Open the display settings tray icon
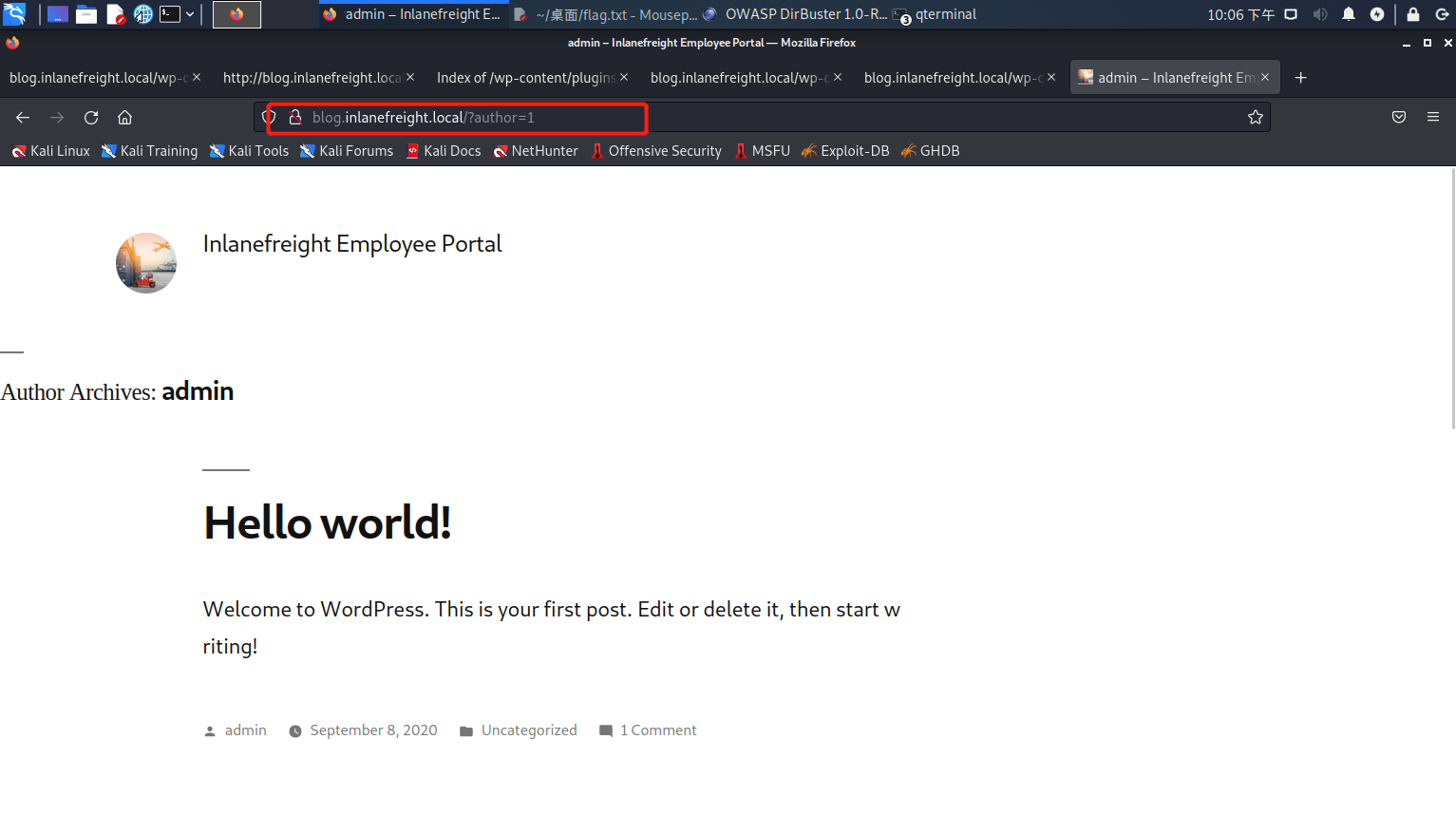Image resolution: width=1456 pixels, height=834 pixels. click(1291, 14)
